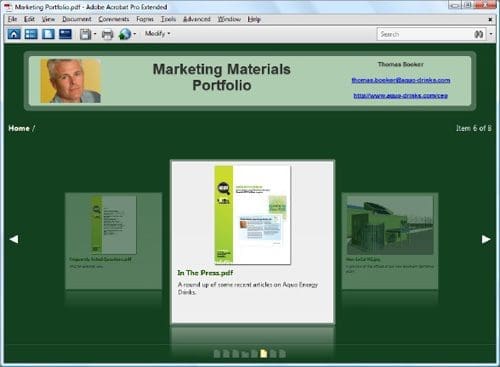Open the In The Press.pdf page thumbnail
500x367 pixels.
(252, 215)
